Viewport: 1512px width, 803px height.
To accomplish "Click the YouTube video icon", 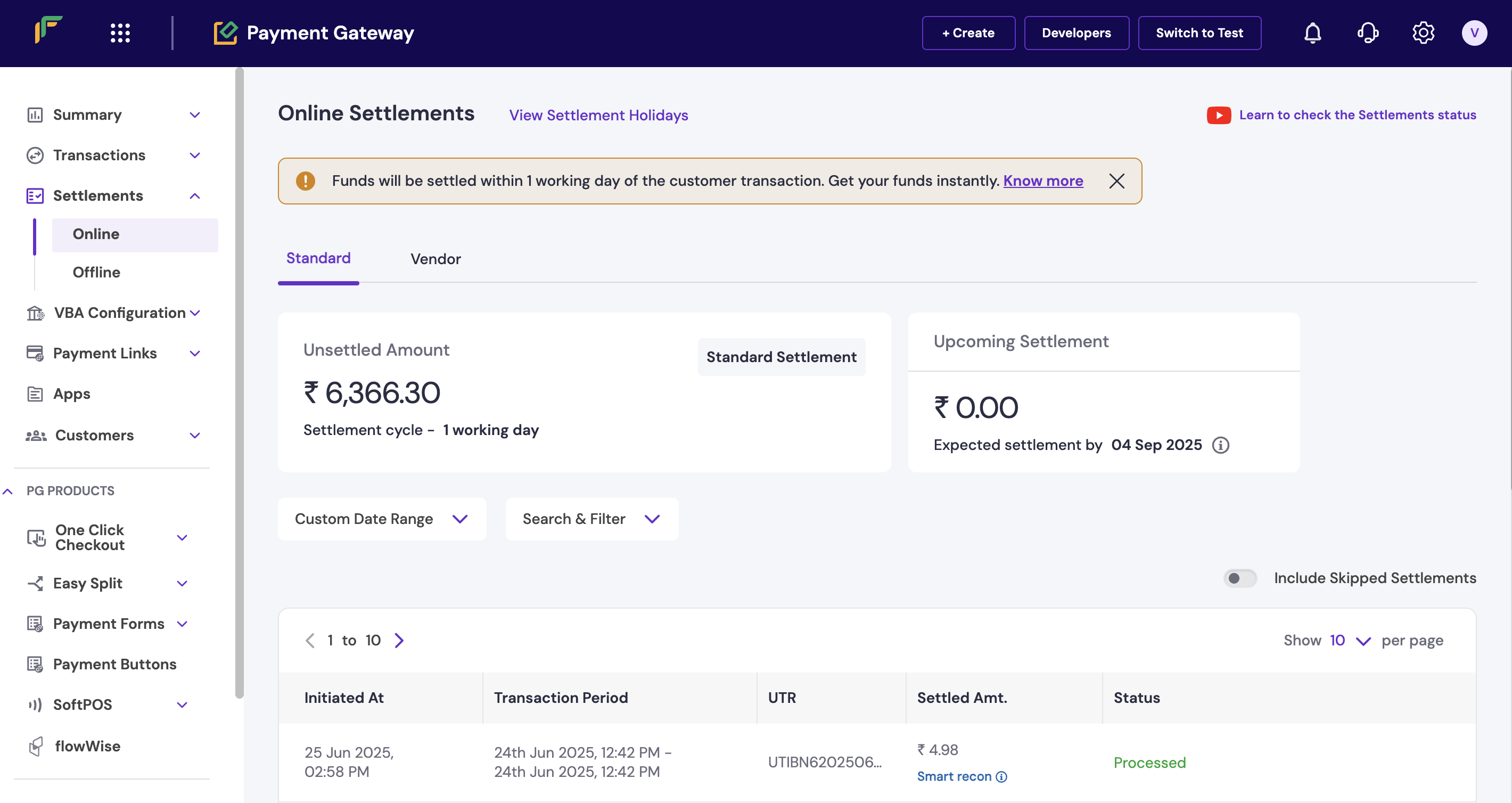I will coord(1219,115).
